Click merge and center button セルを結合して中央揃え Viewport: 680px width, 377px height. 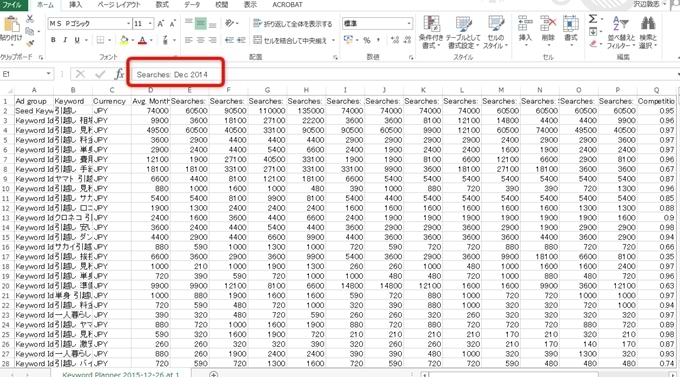tap(290, 40)
